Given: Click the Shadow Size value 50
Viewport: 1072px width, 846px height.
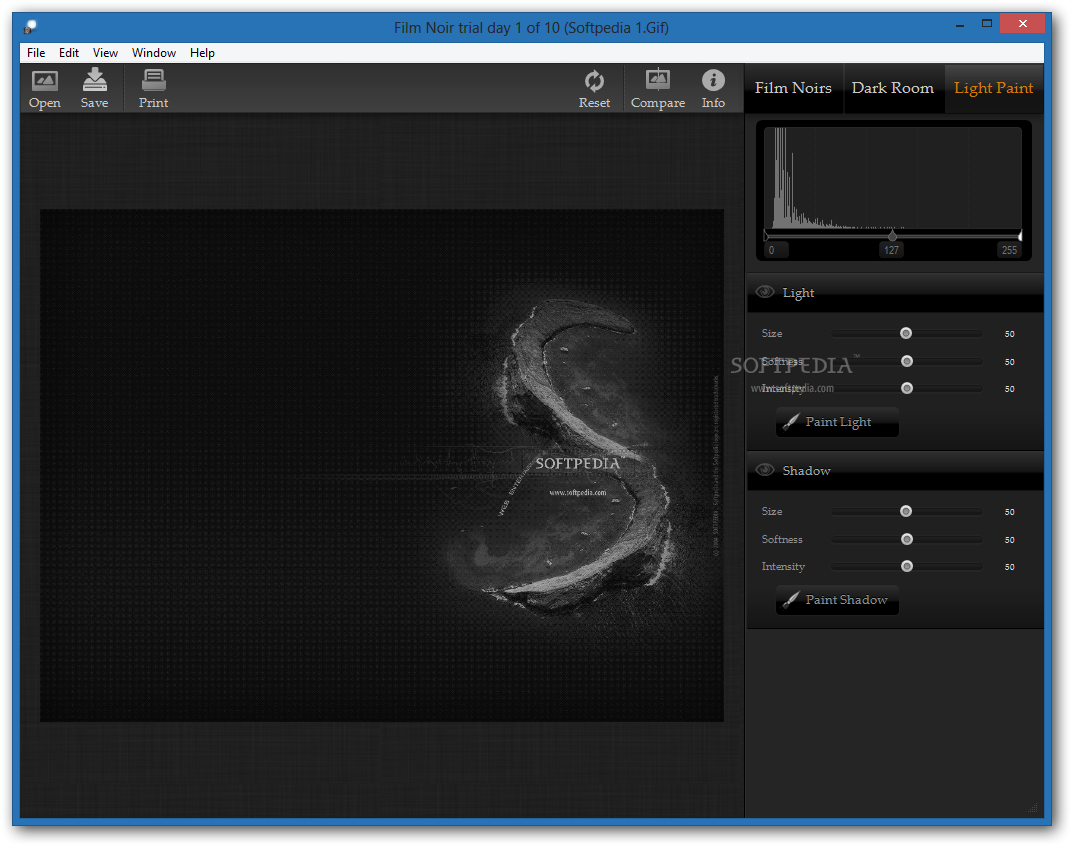Looking at the screenshot, I should tap(1010, 512).
